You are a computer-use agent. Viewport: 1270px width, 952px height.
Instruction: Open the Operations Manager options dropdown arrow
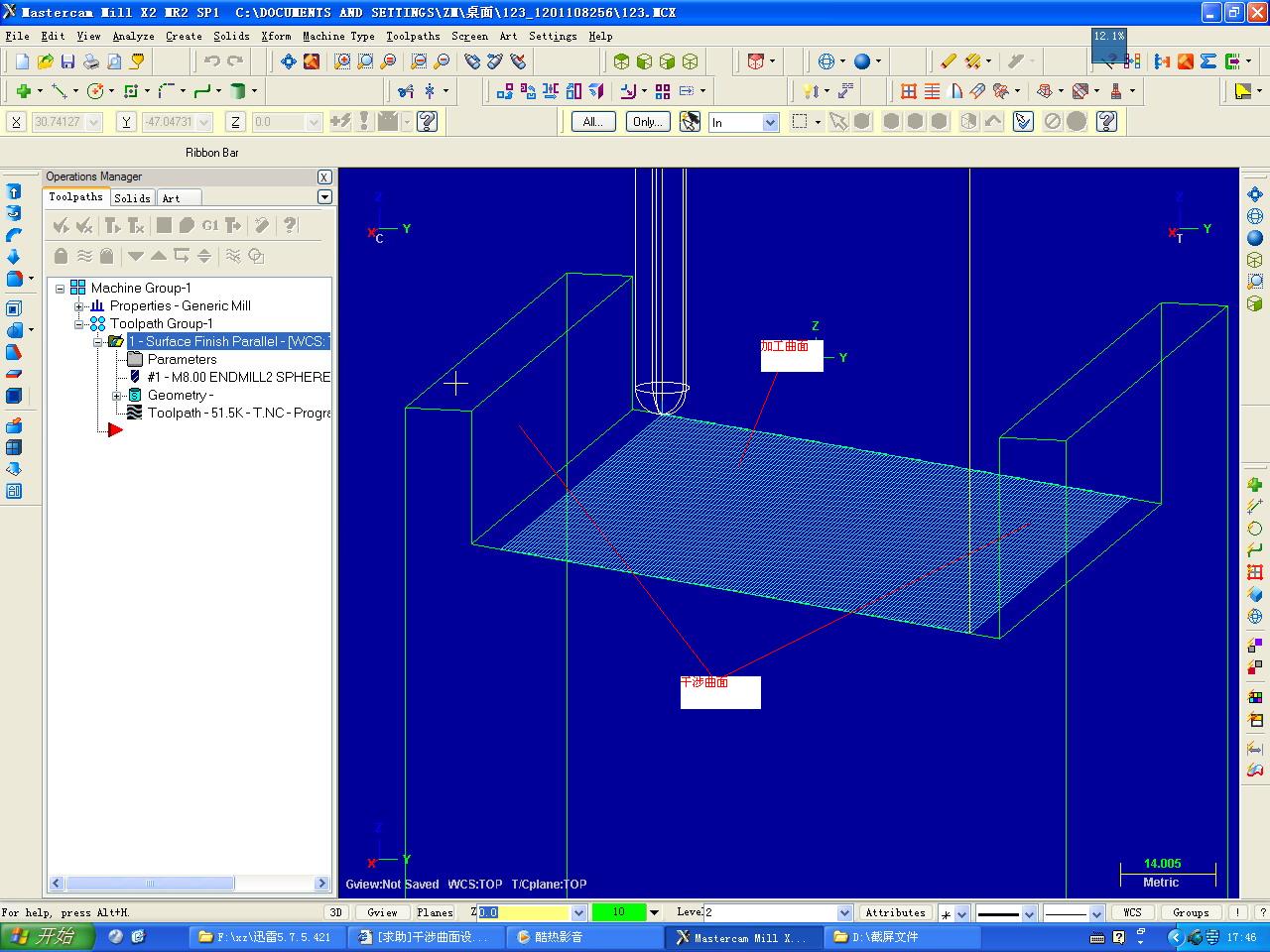pyautogui.click(x=324, y=197)
